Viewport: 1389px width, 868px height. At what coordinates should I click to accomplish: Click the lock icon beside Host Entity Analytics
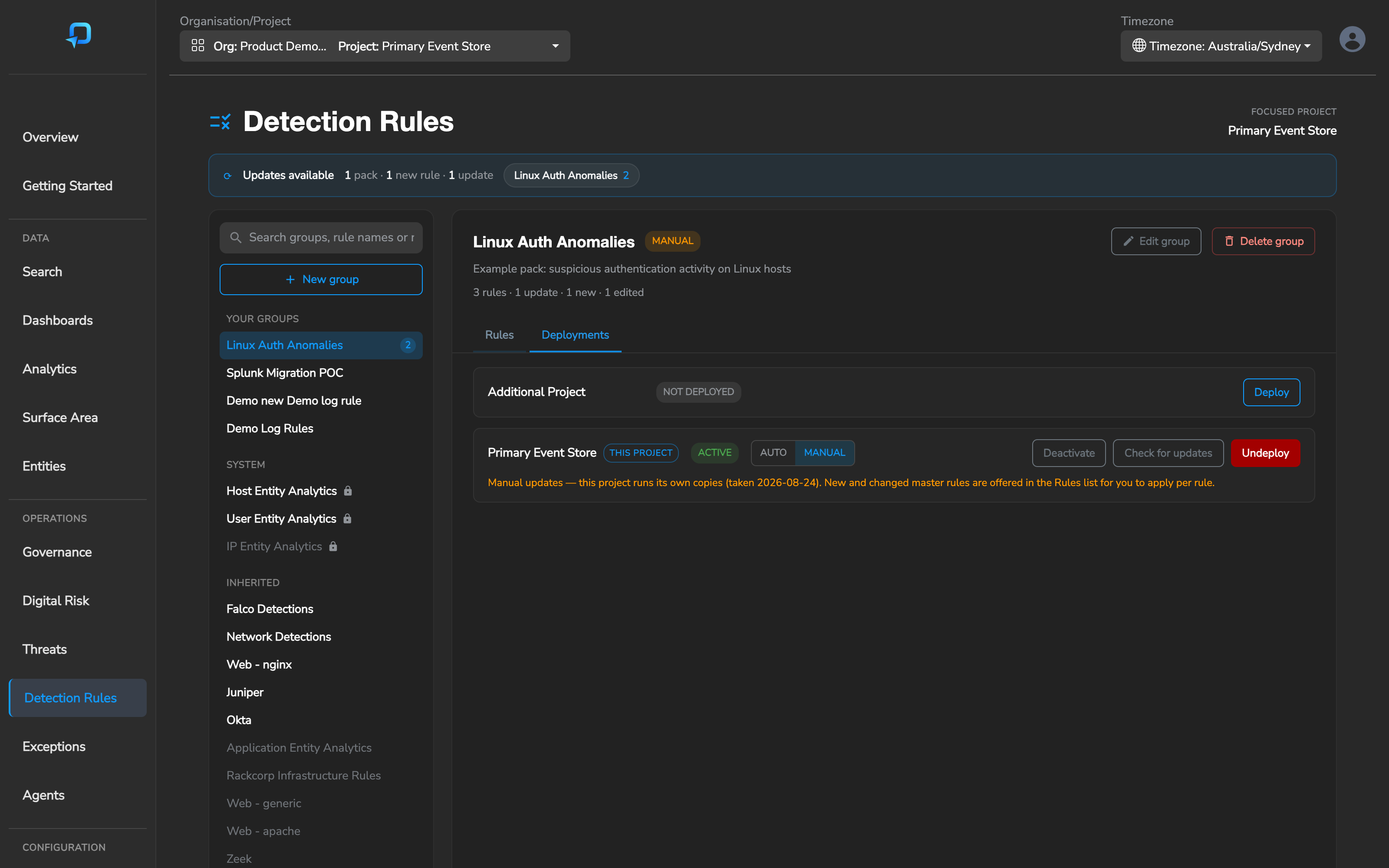[348, 491]
